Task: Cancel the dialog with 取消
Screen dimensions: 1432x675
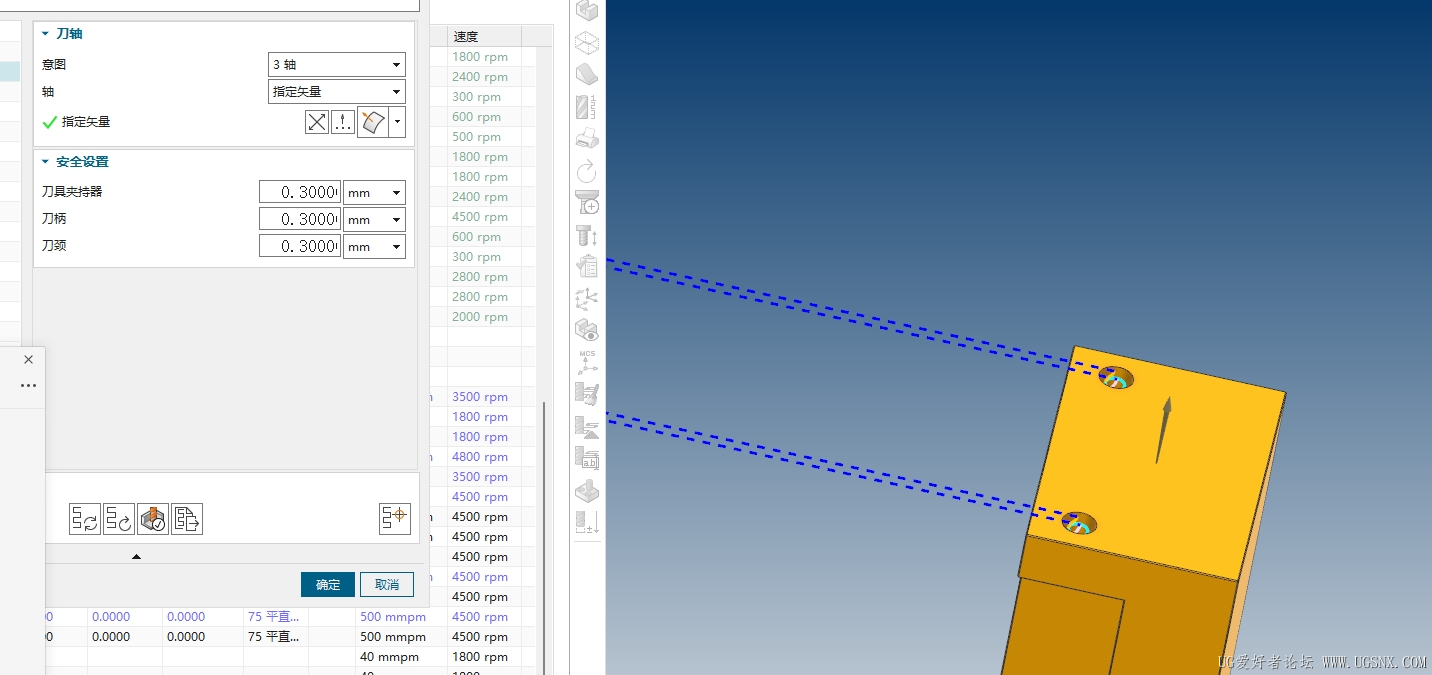Action: [387, 584]
